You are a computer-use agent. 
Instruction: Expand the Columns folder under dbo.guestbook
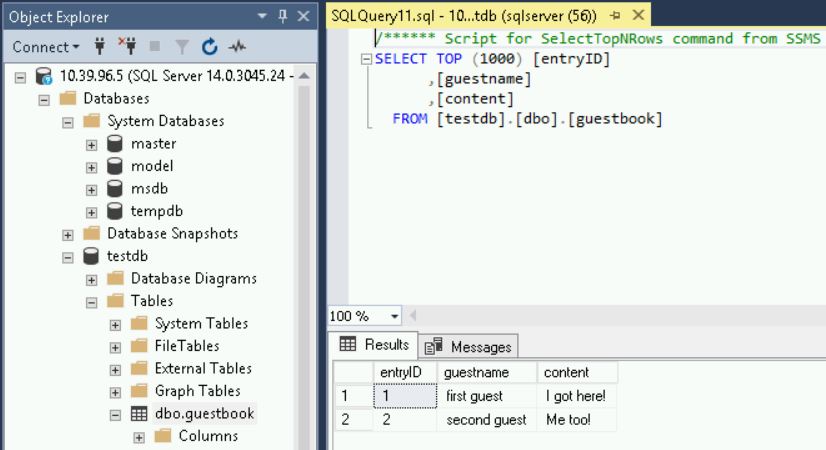139,436
